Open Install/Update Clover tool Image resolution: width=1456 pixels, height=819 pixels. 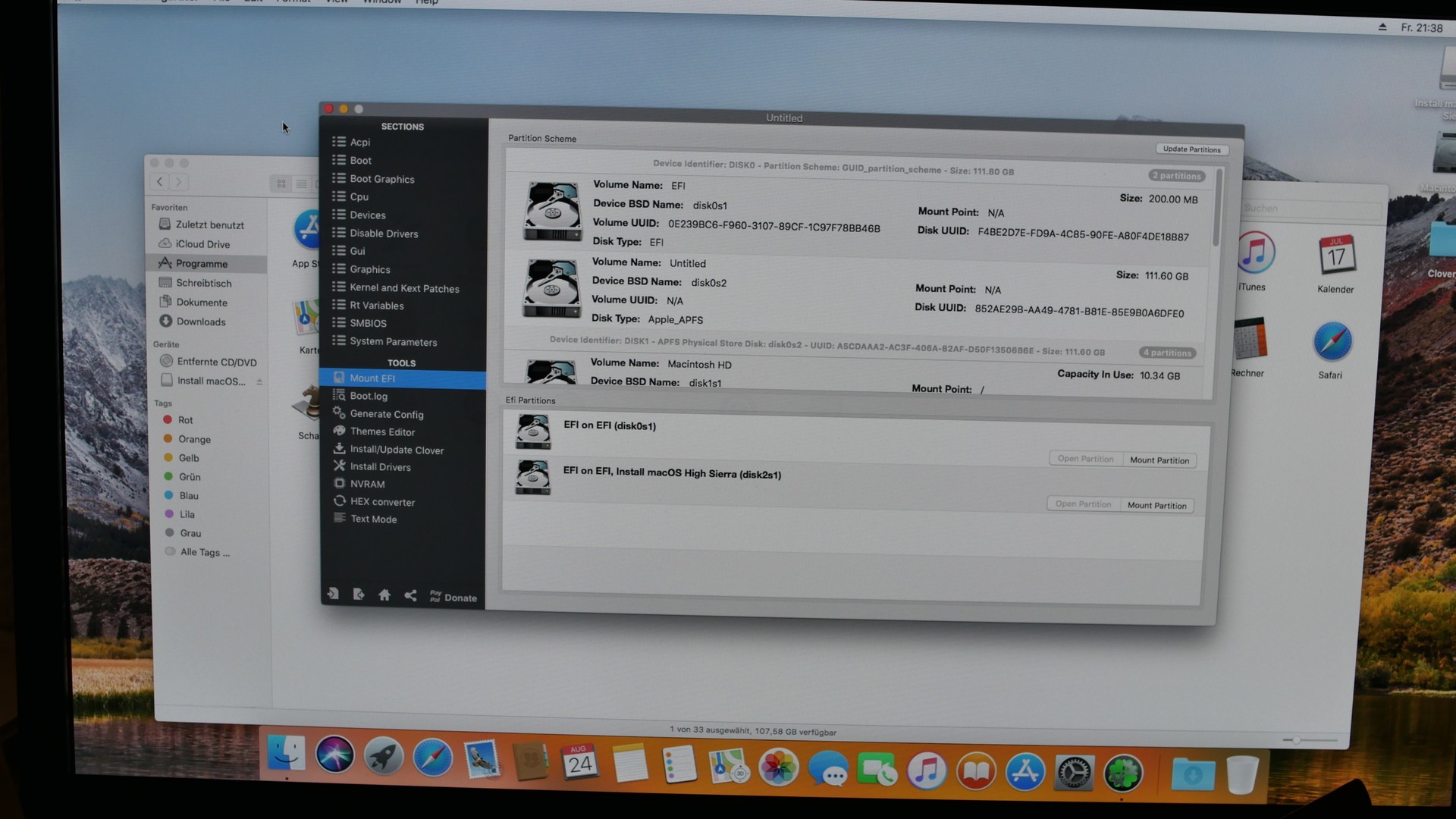click(x=396, y=450)
